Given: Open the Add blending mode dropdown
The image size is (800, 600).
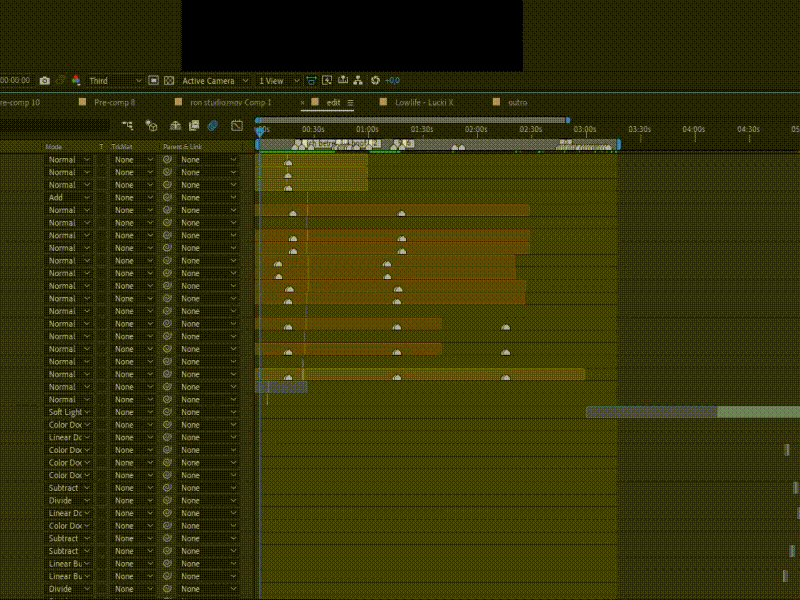Looking at the screenshot, I should click(x=68, y=198).
